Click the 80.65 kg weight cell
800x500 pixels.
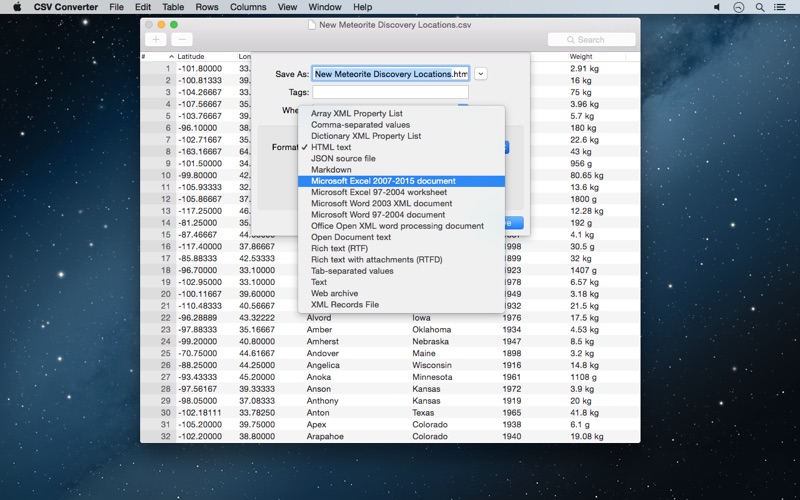coord(587,175)
